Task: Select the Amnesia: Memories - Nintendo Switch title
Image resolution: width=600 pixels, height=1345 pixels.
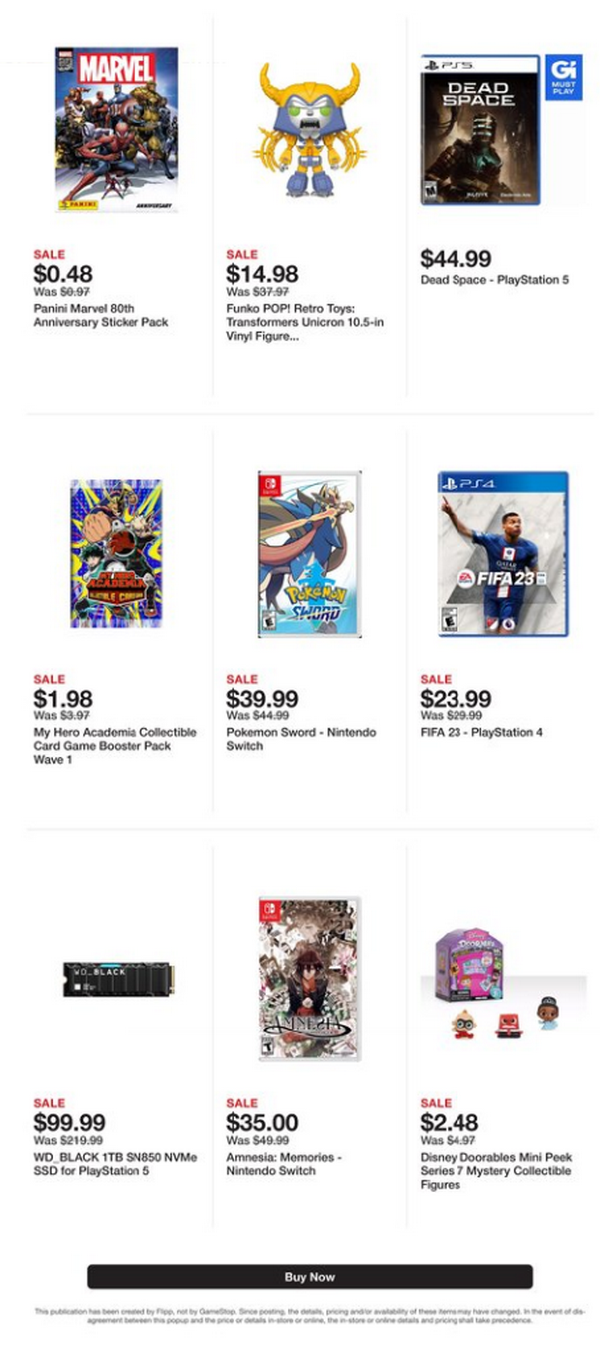Action: click(284, 1164)
